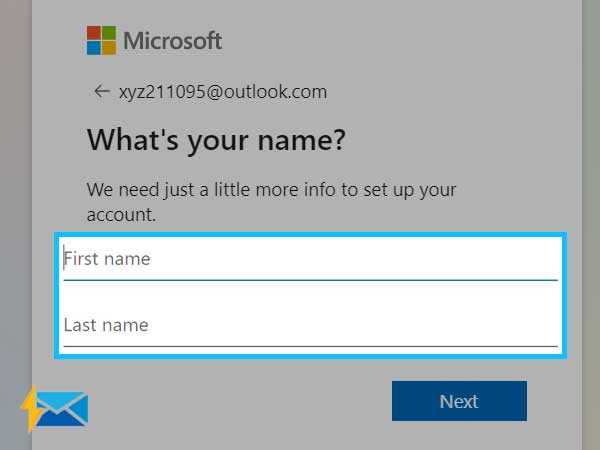Click the green square of Microsoft logo
The image size is (600, 450).
(x=109, y=33)
